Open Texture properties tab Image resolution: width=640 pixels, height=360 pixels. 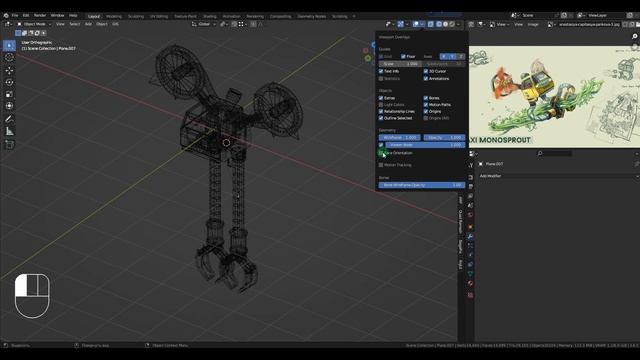tap(470, 295)
